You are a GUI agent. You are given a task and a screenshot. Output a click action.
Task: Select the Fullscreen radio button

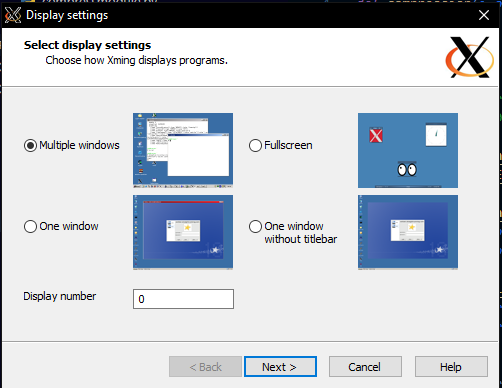255,146
